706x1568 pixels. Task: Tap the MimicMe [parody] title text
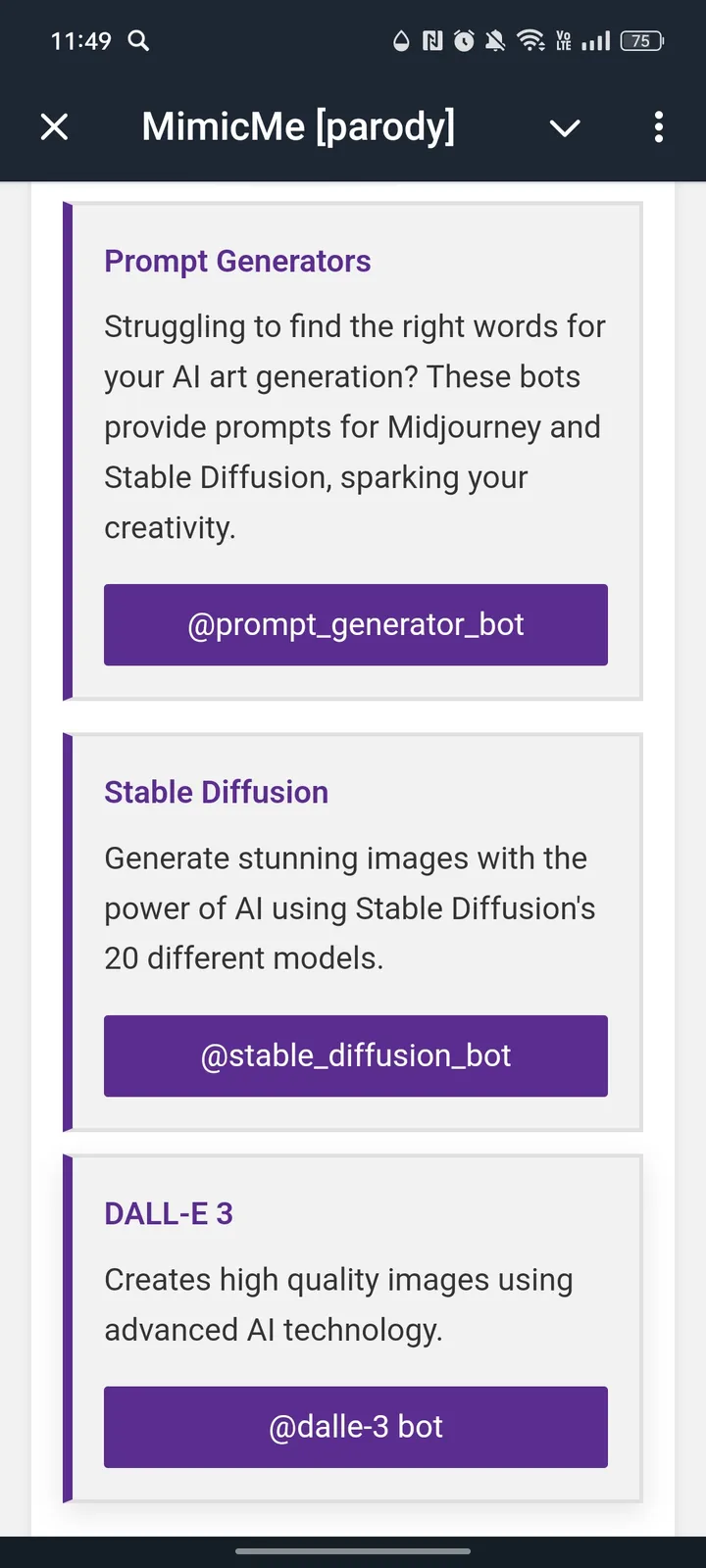point(298,125)
